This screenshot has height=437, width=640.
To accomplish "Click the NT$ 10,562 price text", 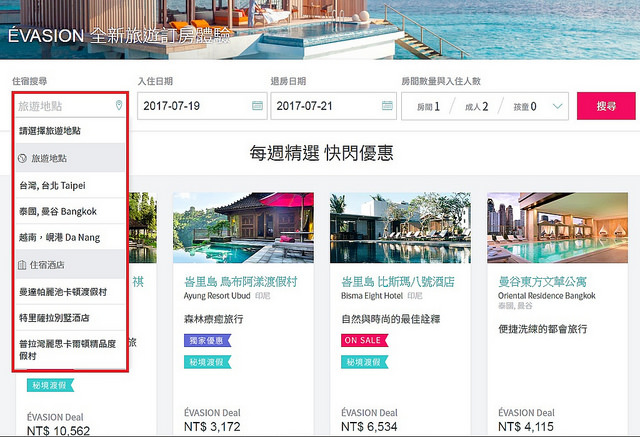I will click(x=58, y=431).
